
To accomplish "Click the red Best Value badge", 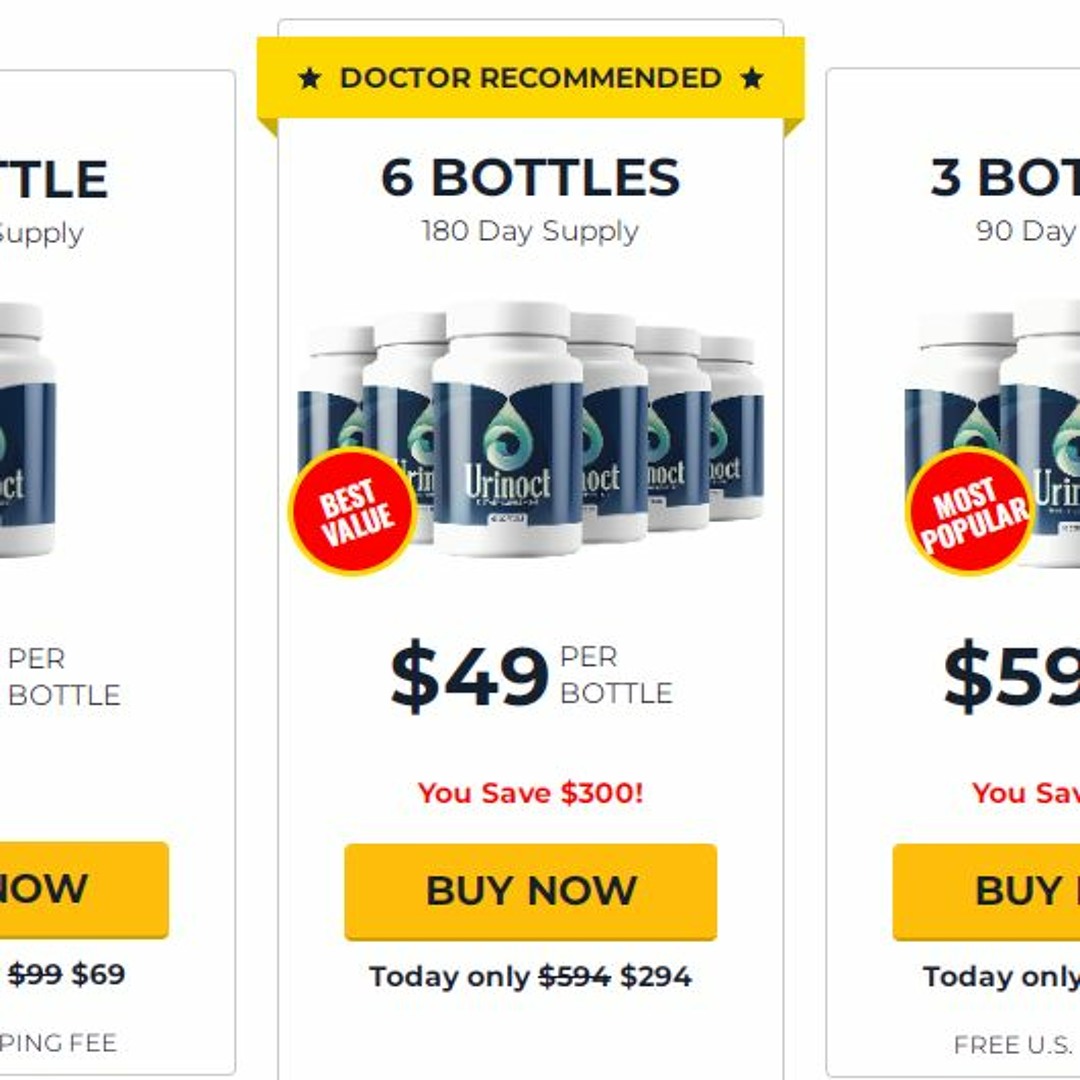I will tap(353, 511).
